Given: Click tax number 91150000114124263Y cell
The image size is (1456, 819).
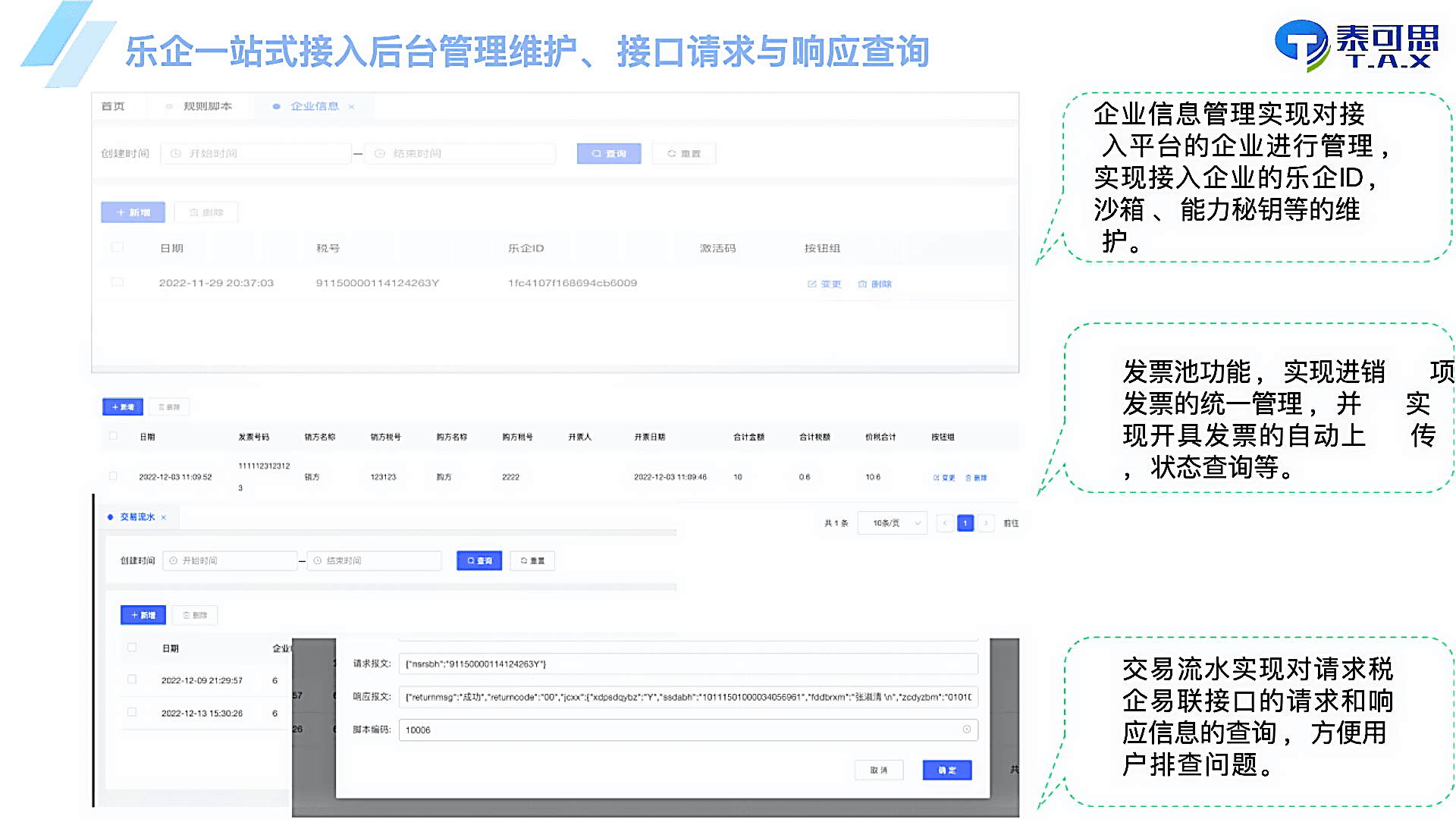Looking at the screenshot, I should coord(378,283).
